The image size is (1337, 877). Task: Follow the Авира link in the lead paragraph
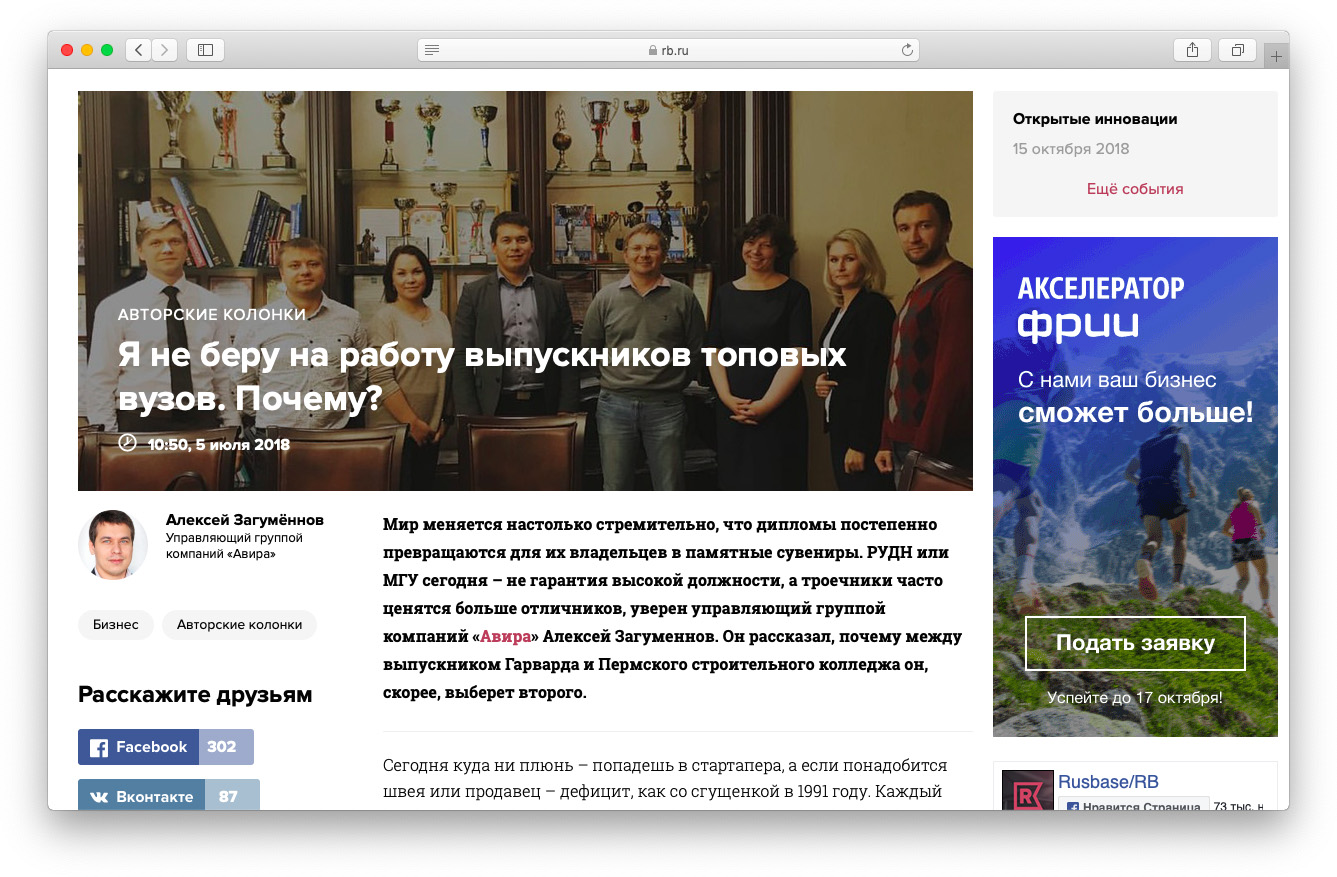(x=506, y=636)
